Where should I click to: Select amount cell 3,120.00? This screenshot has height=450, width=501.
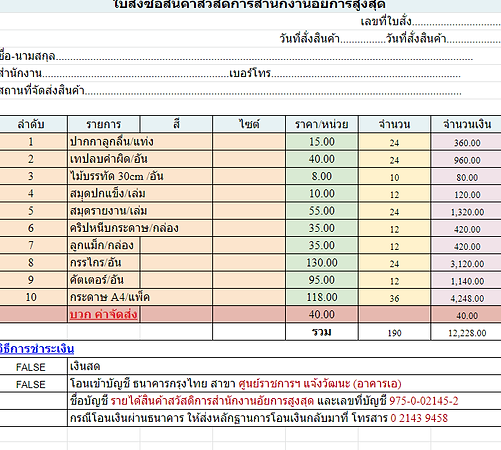point(466,263)
